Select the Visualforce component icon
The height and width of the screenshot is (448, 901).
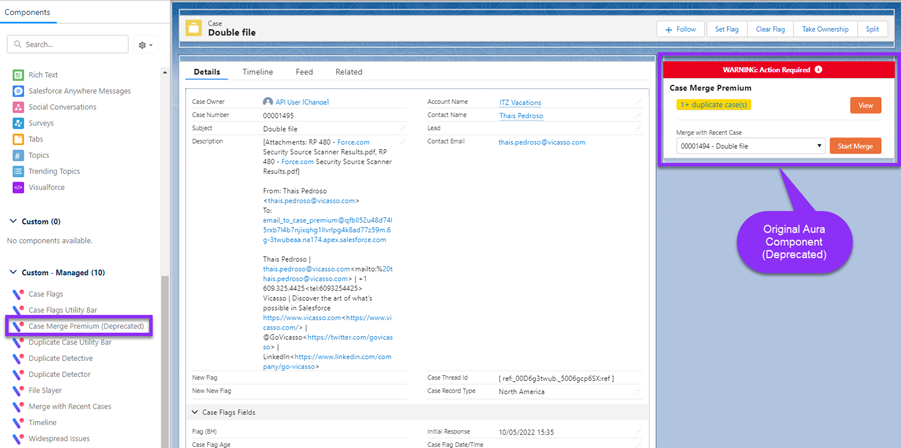tap(18, 187)
